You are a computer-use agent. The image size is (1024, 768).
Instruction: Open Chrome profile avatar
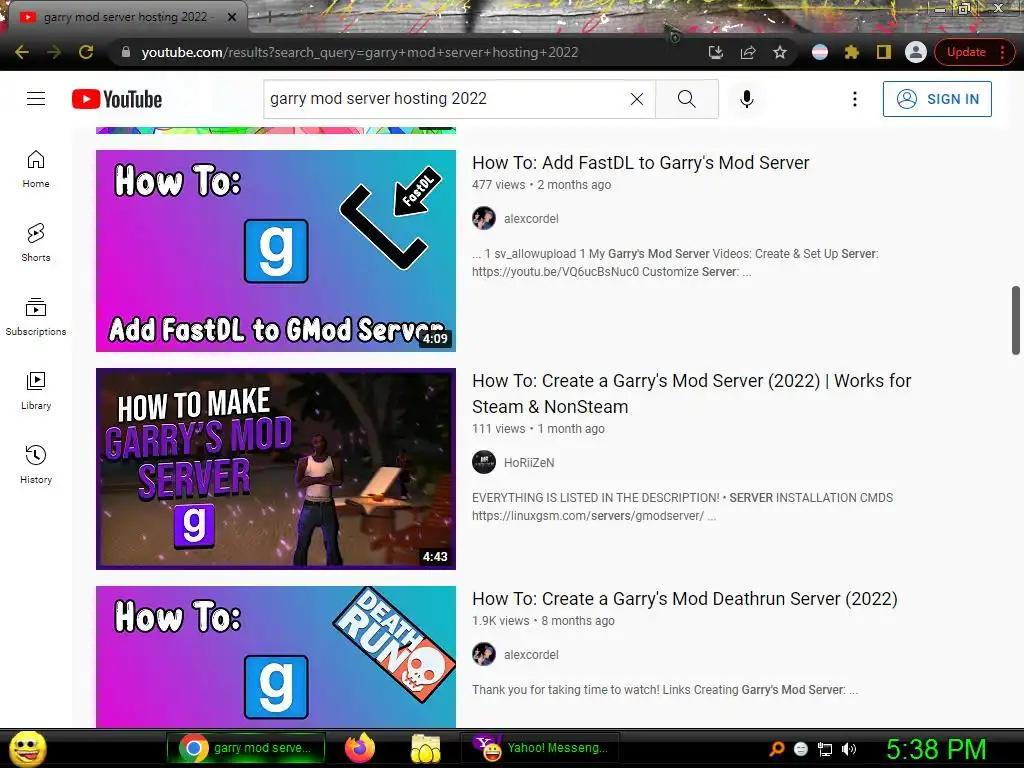916,52
